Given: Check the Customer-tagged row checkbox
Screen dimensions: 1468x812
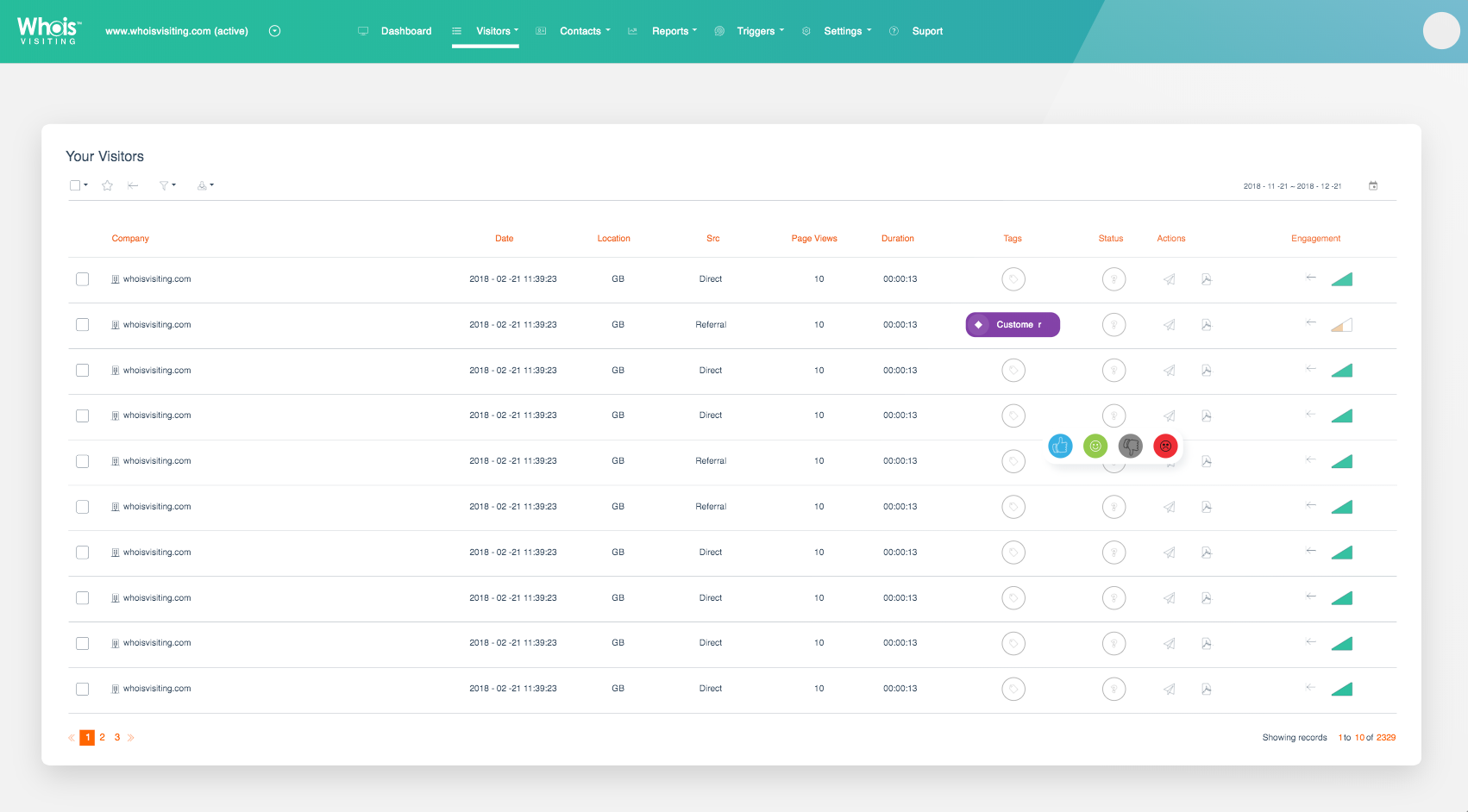Looking at the screenshot, I should [82, 325].
